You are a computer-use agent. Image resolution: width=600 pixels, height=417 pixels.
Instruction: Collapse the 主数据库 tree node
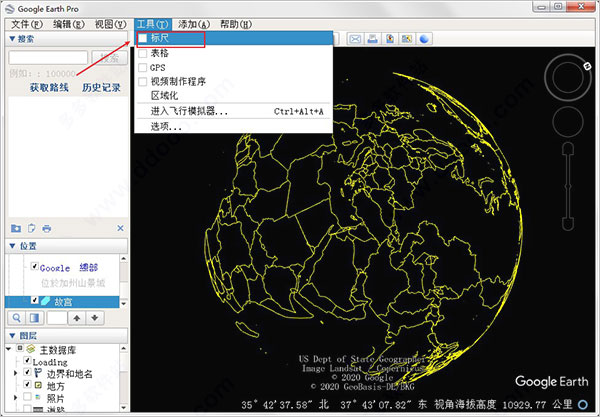click(8, 349)
